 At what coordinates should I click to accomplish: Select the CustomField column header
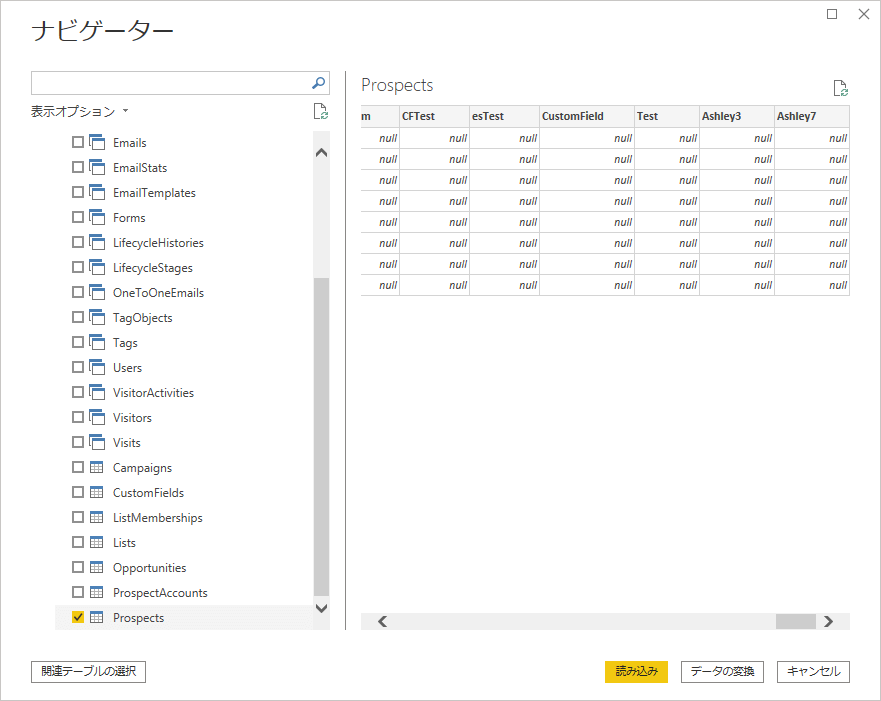[x=586, y=116]
